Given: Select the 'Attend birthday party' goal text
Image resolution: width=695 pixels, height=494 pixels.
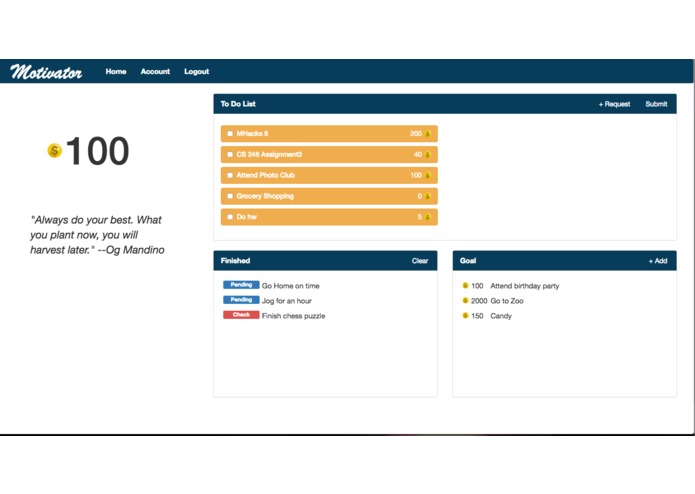Looking at the screenshot, I should tap(524, 286).
